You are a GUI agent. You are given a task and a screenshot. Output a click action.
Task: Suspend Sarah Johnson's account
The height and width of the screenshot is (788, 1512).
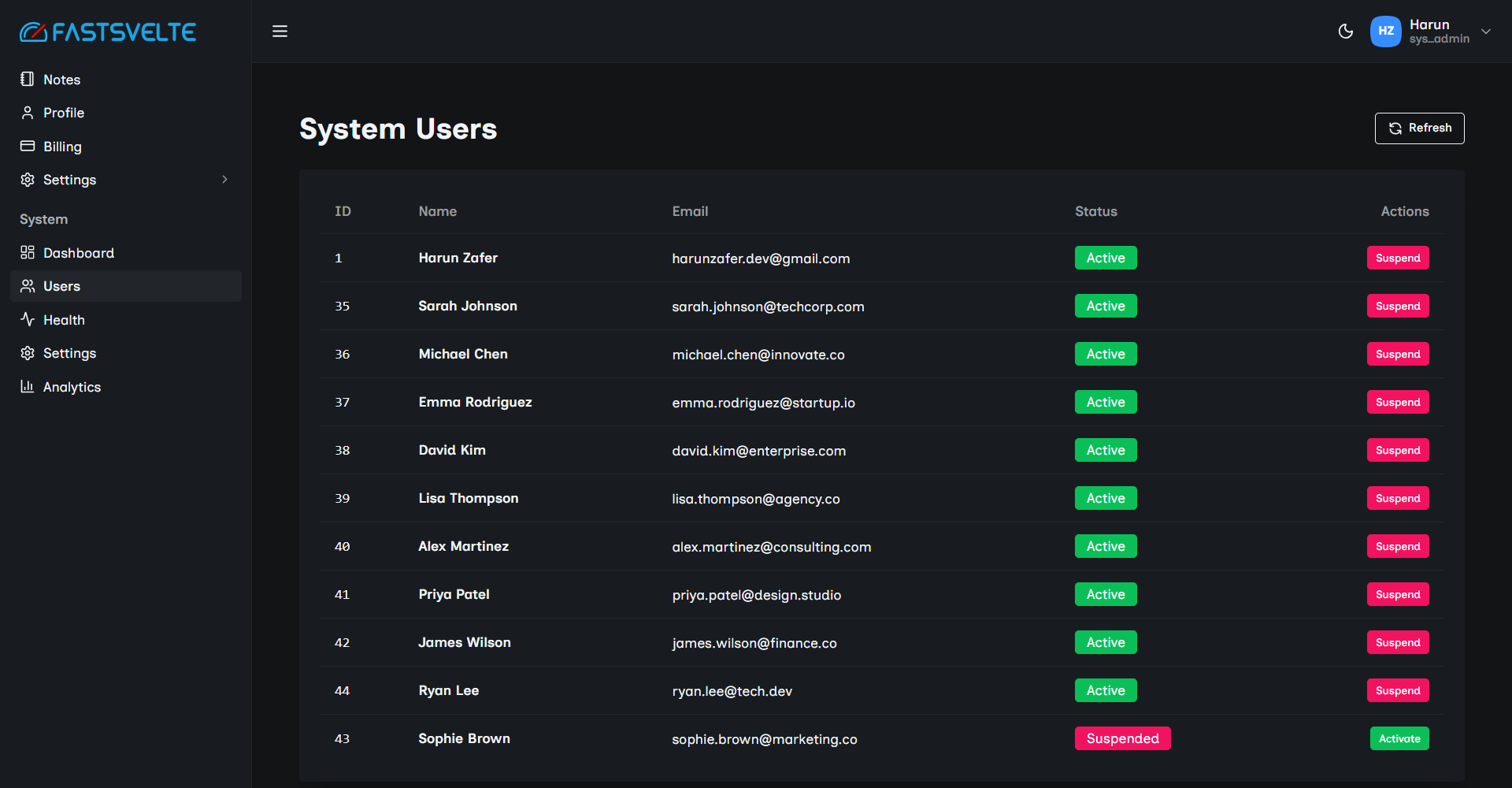pos(1397,306)
